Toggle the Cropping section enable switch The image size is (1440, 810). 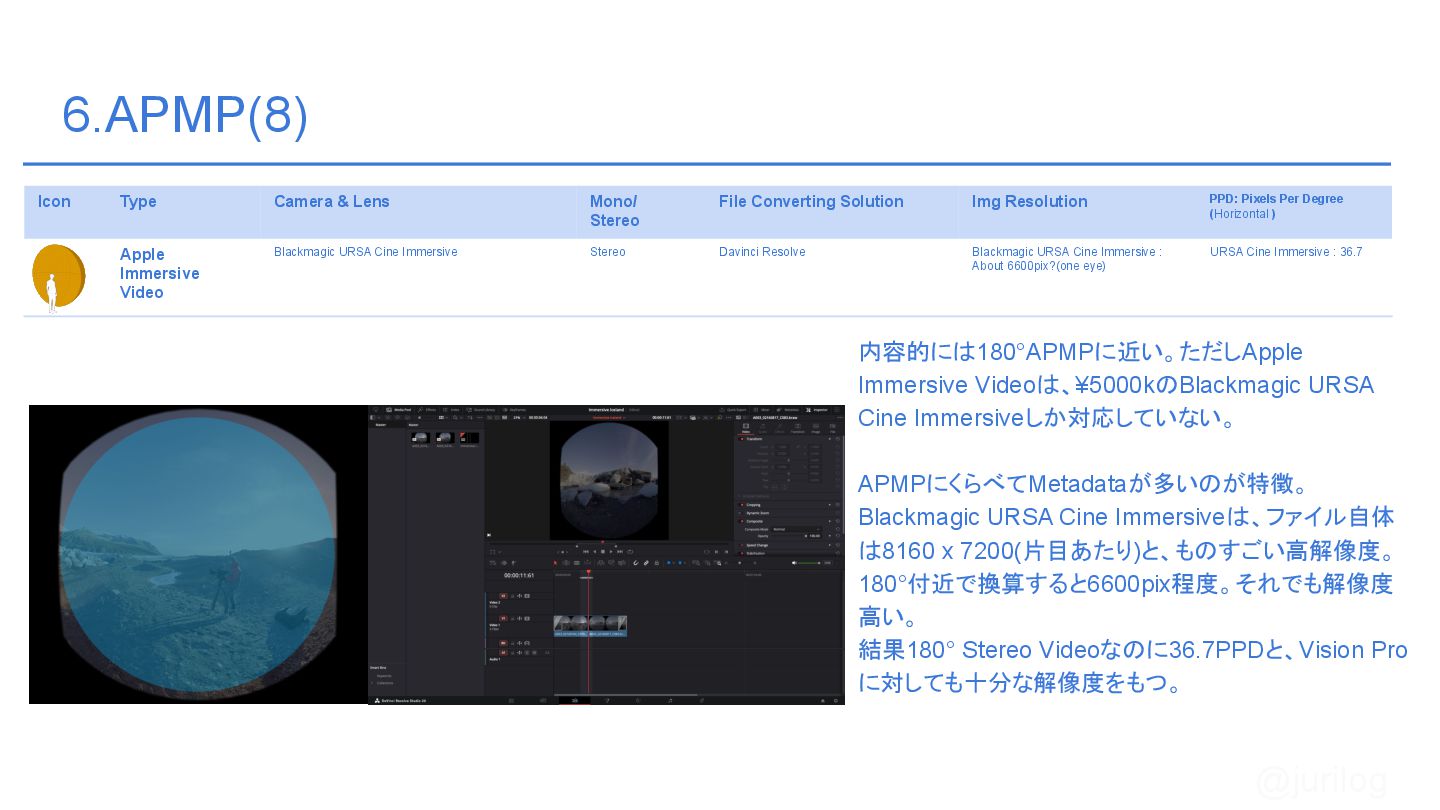point(742,505)
